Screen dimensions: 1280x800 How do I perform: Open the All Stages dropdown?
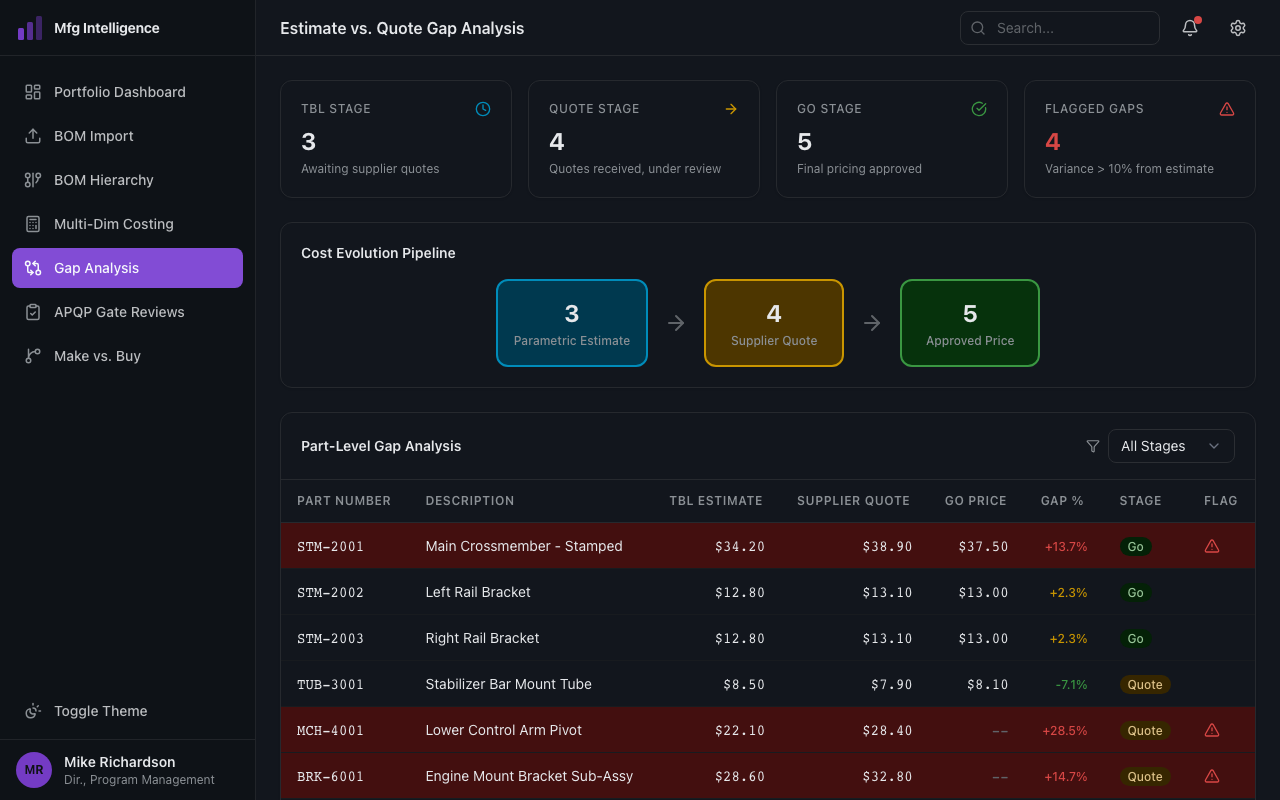[x=1171, y=446]
